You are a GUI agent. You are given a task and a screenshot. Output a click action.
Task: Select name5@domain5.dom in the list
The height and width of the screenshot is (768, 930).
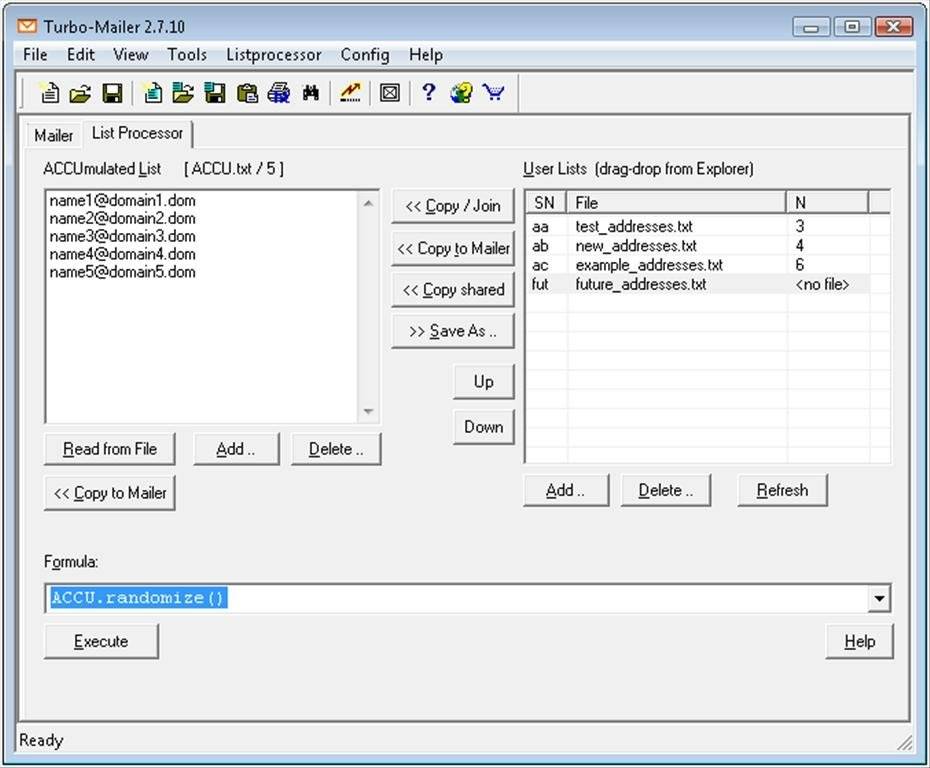[122, 272]
